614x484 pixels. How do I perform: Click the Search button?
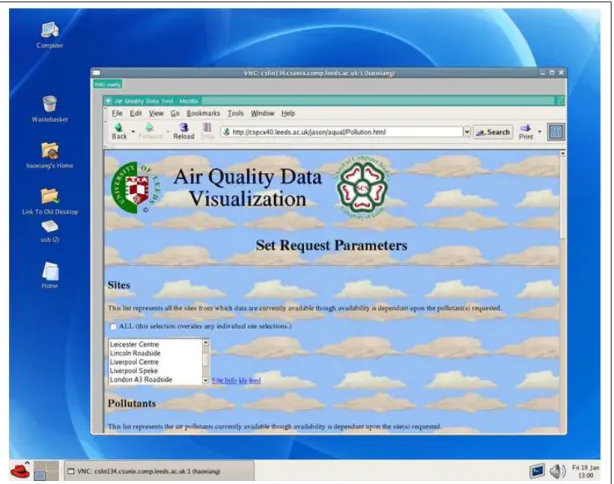[493, 132]
